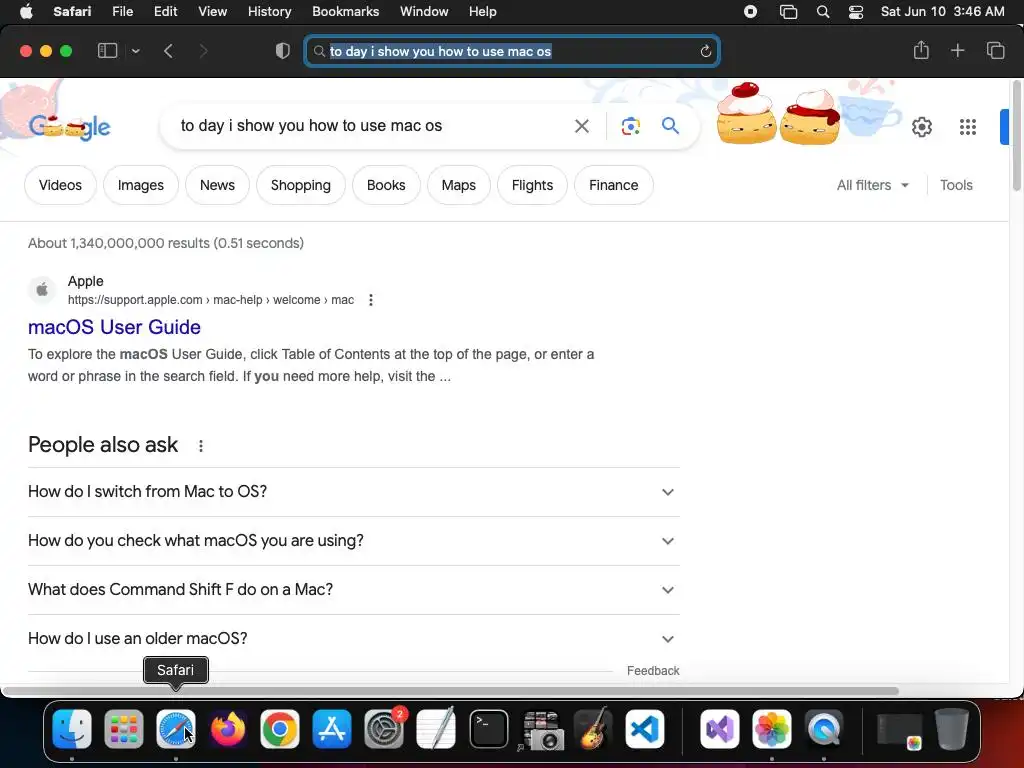1024x768 pixels.
Task: Click the Google doodle logo
Action: 69,127
